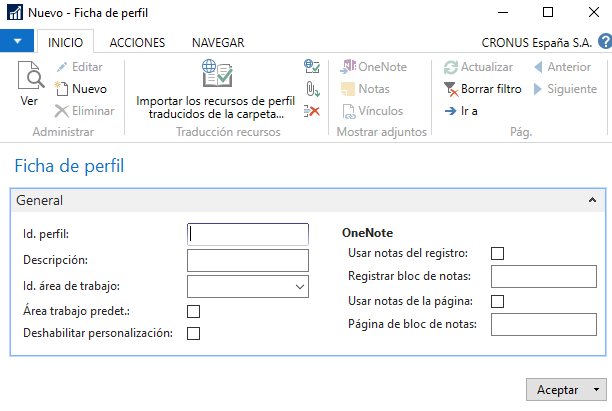This screenshot has height=411, width=612.
Task: Click the red X remove translated resources icon
Action: 312,111
